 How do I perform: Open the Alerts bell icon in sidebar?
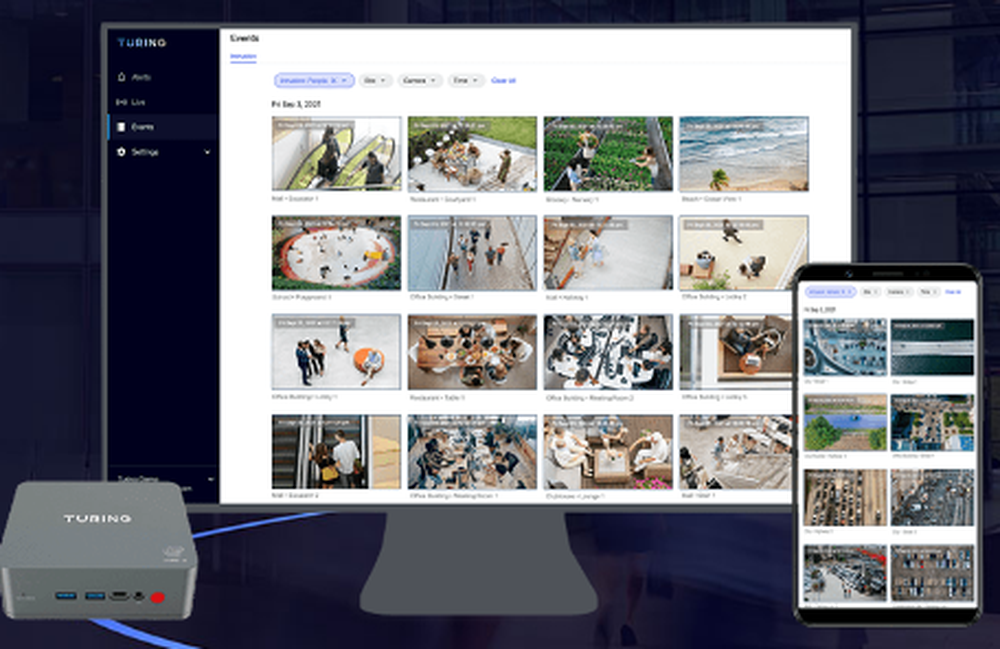[121, 77]
